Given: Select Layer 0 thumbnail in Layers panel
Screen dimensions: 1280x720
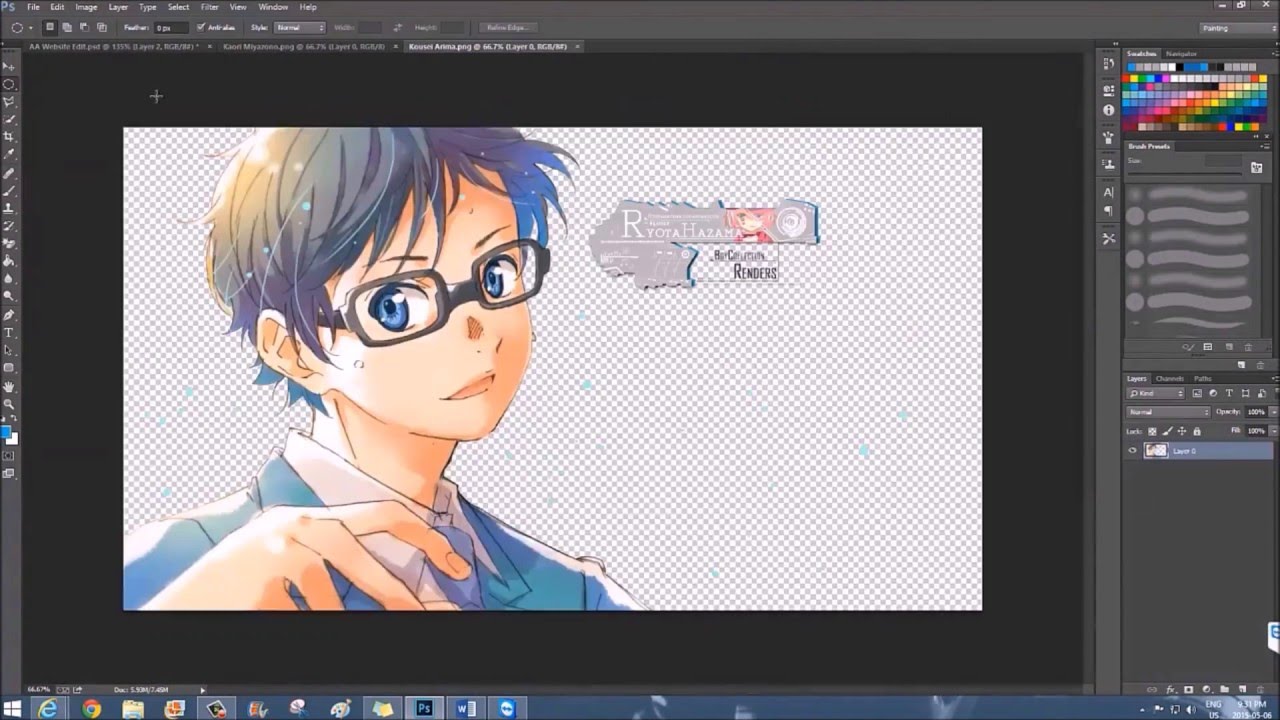Looking at the screenshot, I should tap(1156, 451).
